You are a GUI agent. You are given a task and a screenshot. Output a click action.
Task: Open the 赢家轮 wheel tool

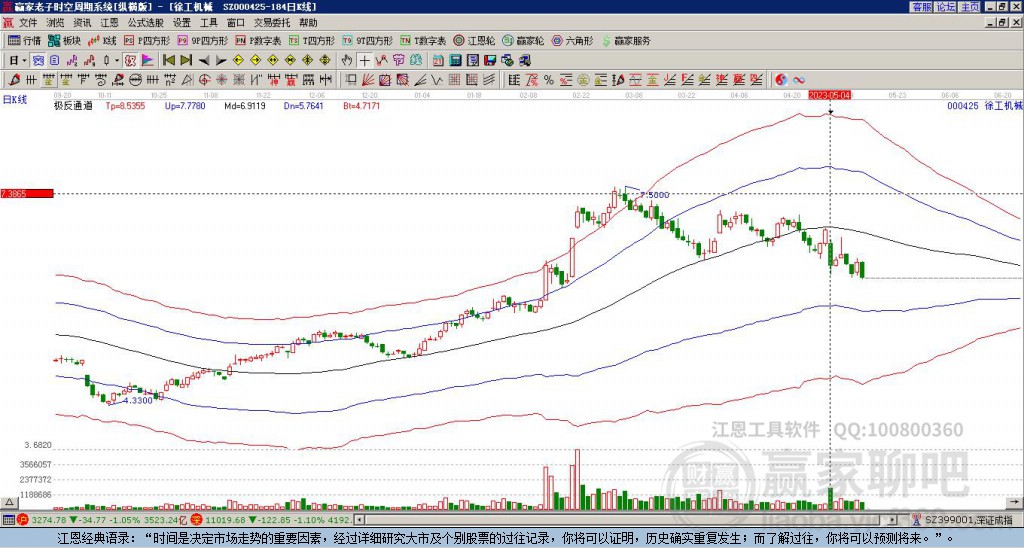pyautogui.click(x=523, y=40)
